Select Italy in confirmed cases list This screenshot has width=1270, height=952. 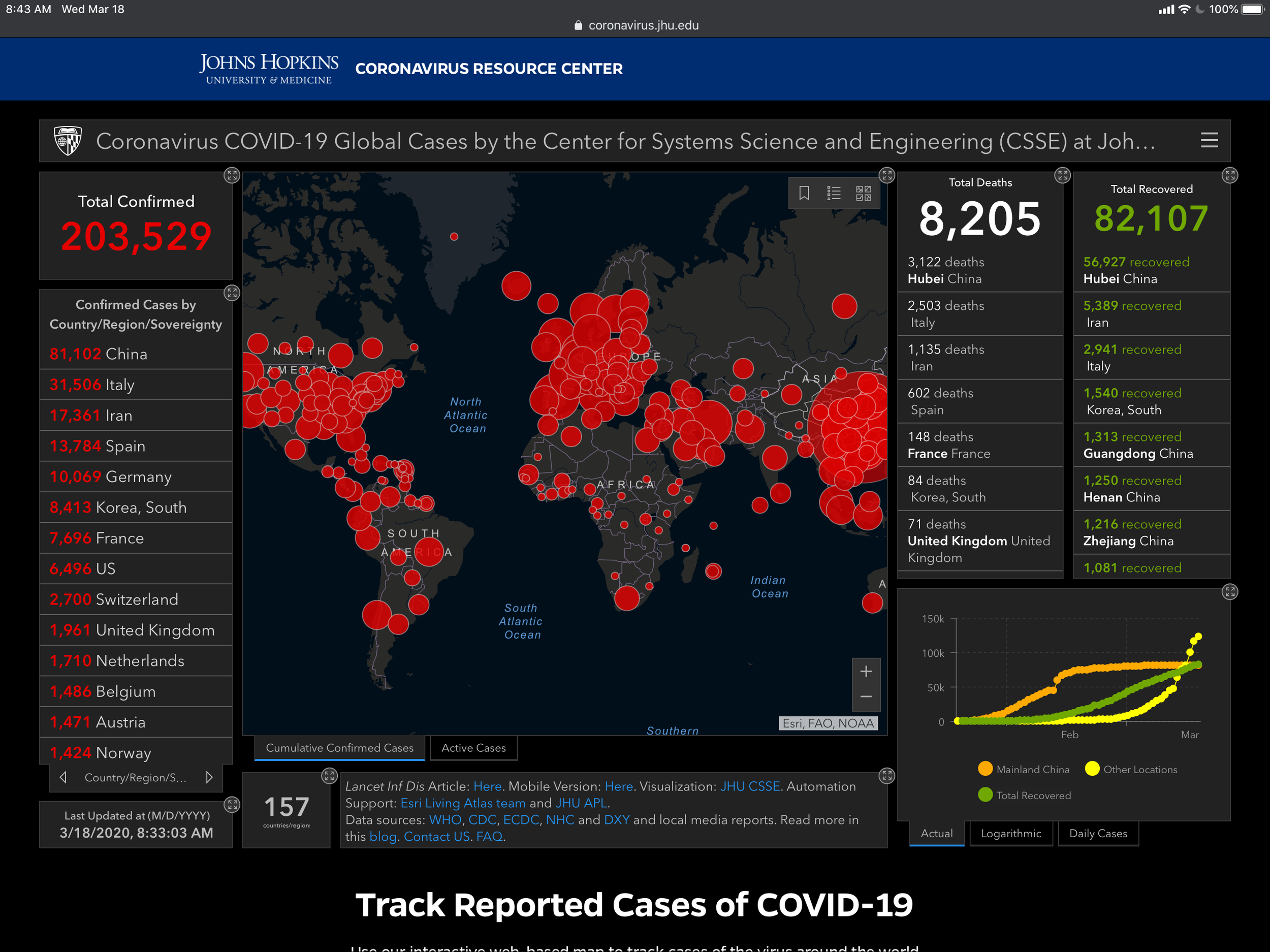point(136,385)
